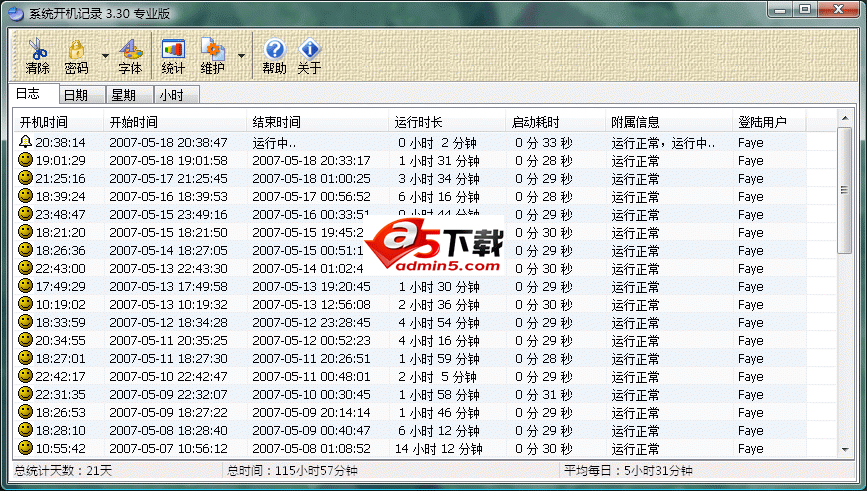Open the 关于 (about) info icon
The width and height of the screenshot is (867, 491).
tap(309, 49)
